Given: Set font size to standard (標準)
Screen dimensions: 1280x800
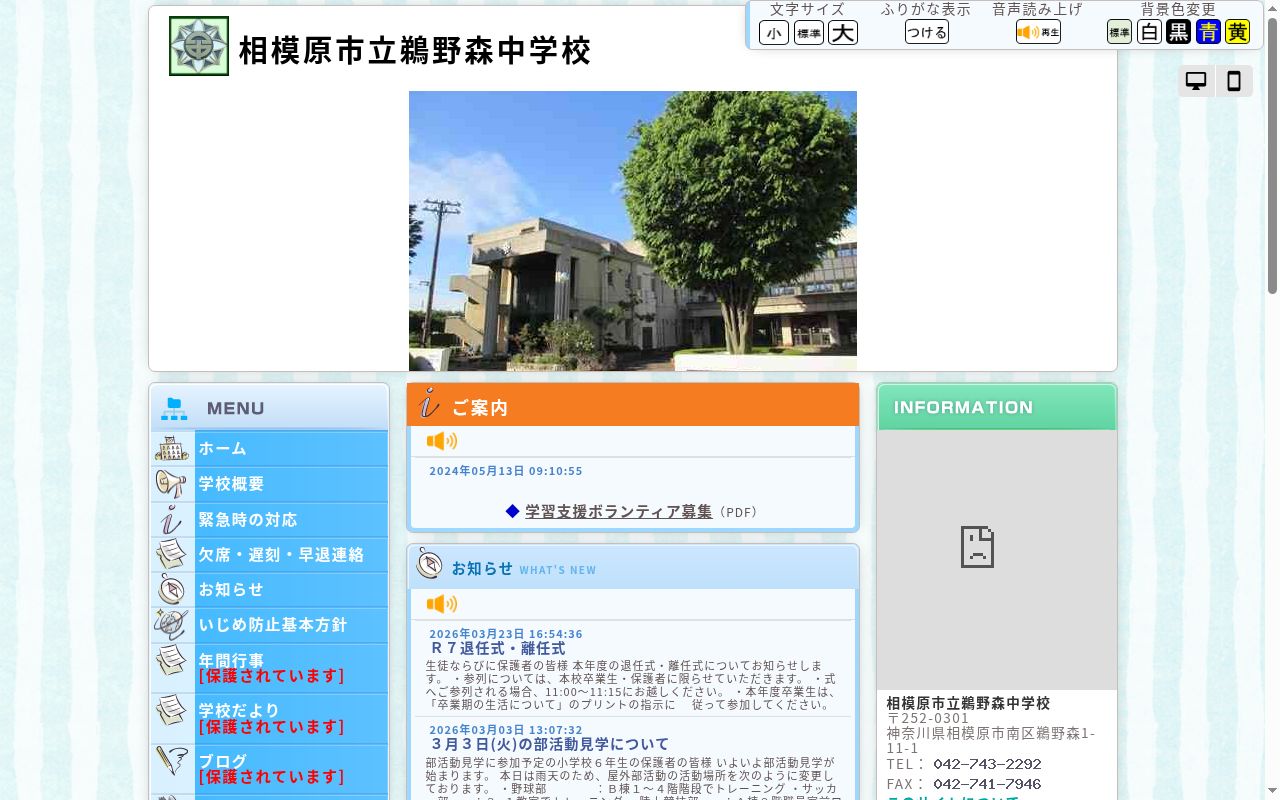Looking at the screenshot, I should coord(809,33).
